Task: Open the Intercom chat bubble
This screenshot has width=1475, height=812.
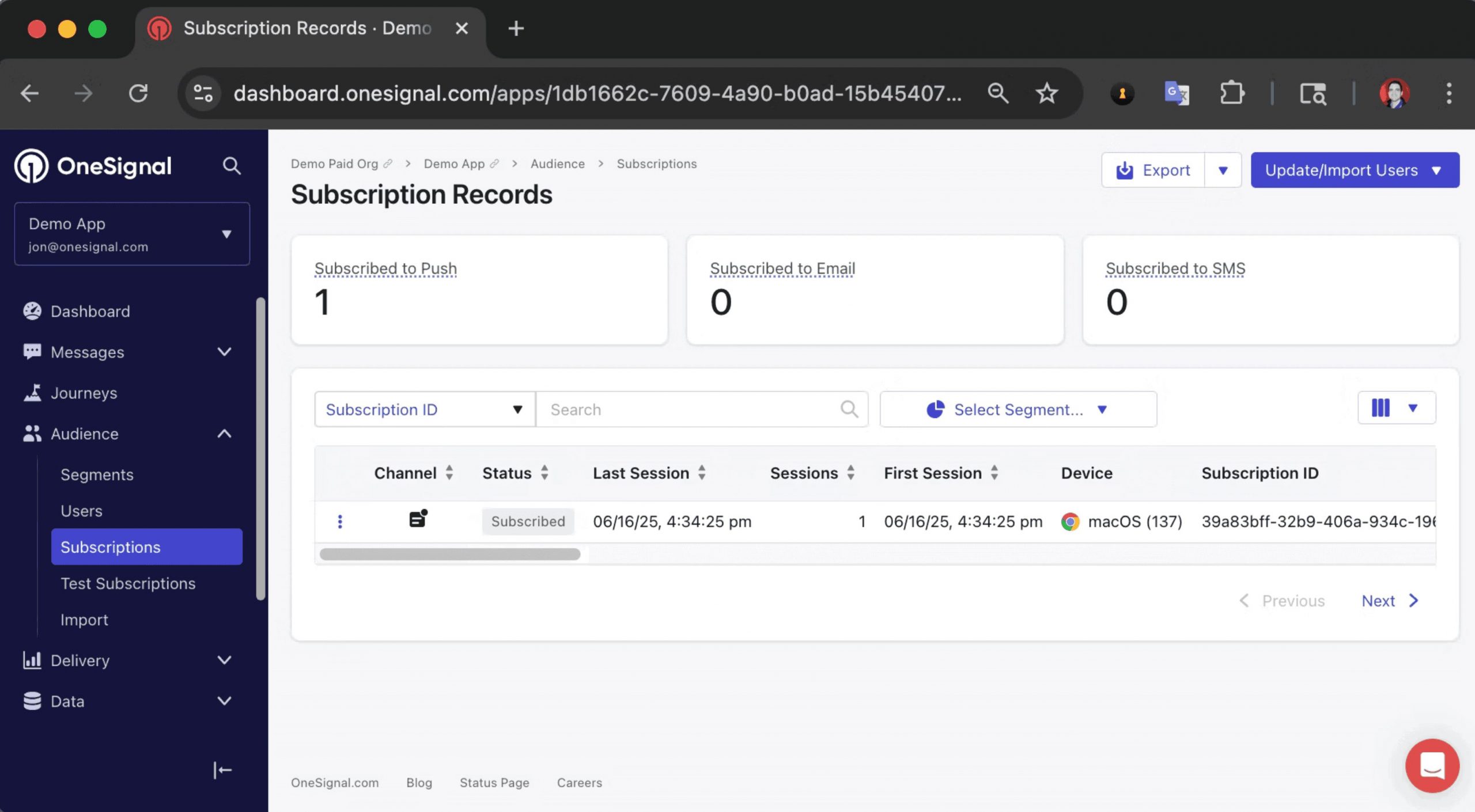Action: pyautogui.click(x=1433, y=766)
